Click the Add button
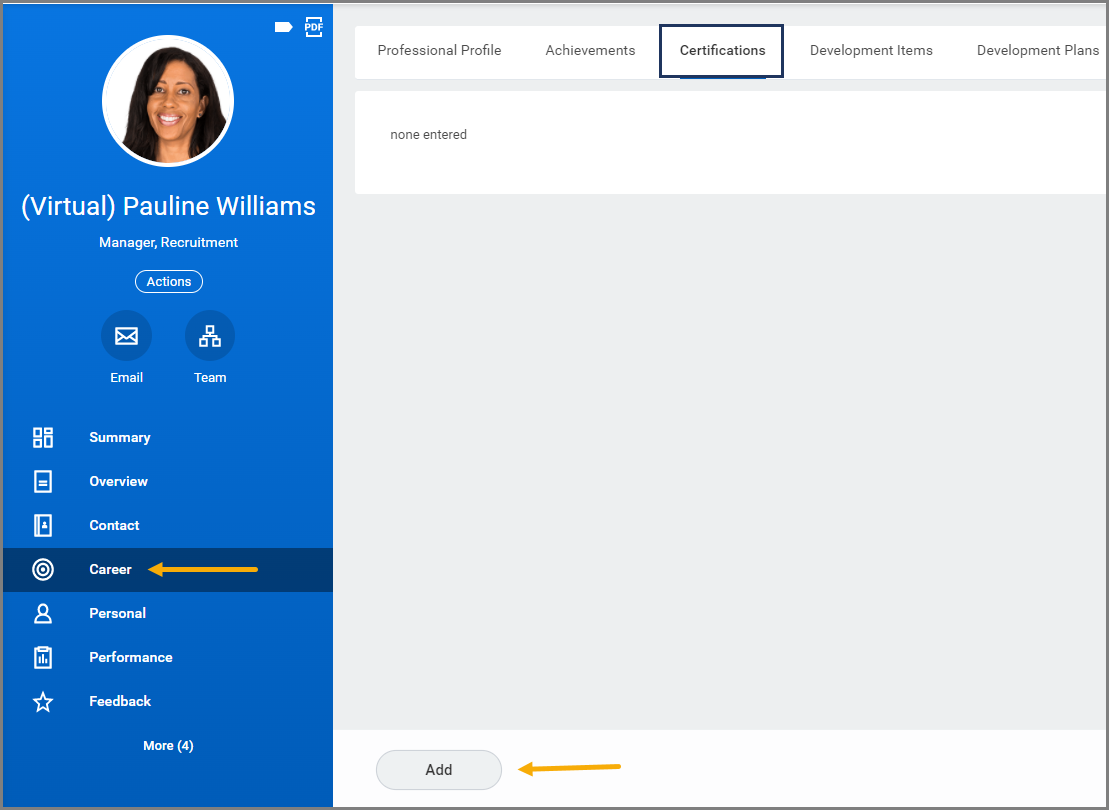This screenshot has width=1109, height=810. pyautogui.click(x=439, y=770)
